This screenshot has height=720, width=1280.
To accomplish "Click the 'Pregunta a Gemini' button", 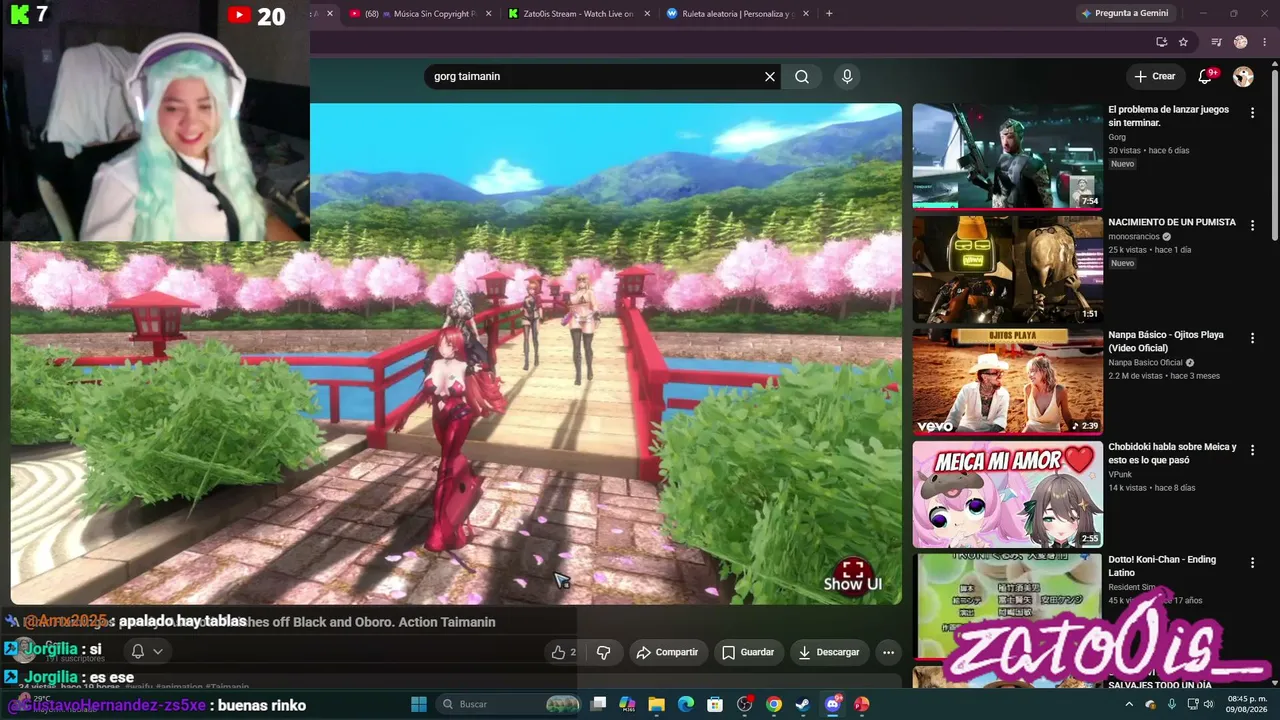I will tap(1124, 13).
